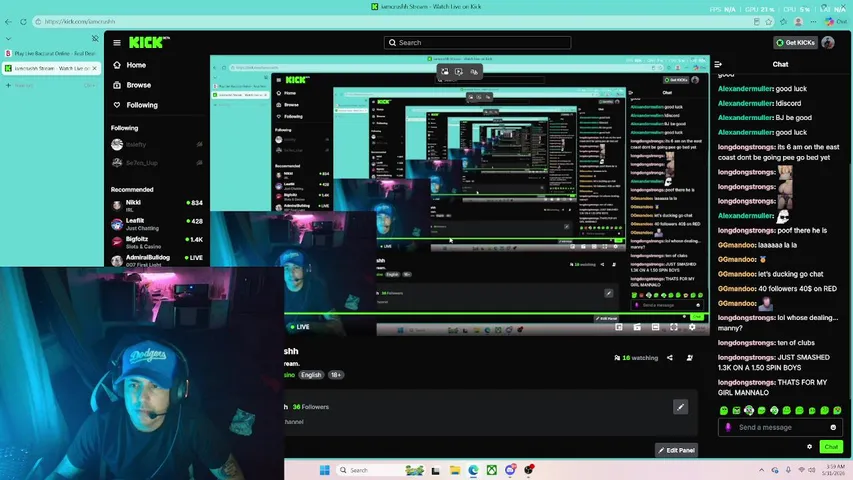Open the browser favorites list icon
The image size is (853, 480).
(783, 22)
